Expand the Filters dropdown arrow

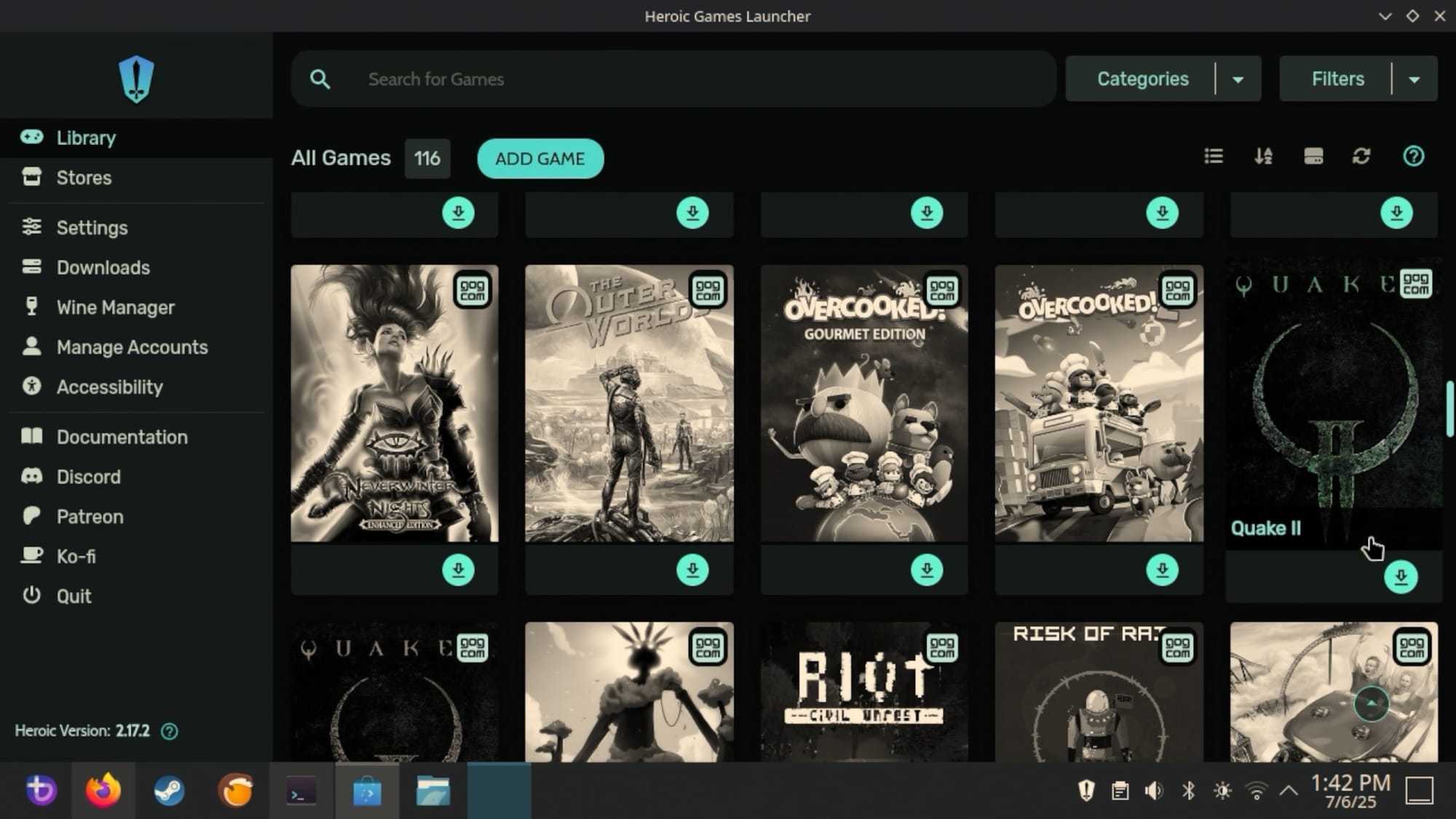point(1415,79)
